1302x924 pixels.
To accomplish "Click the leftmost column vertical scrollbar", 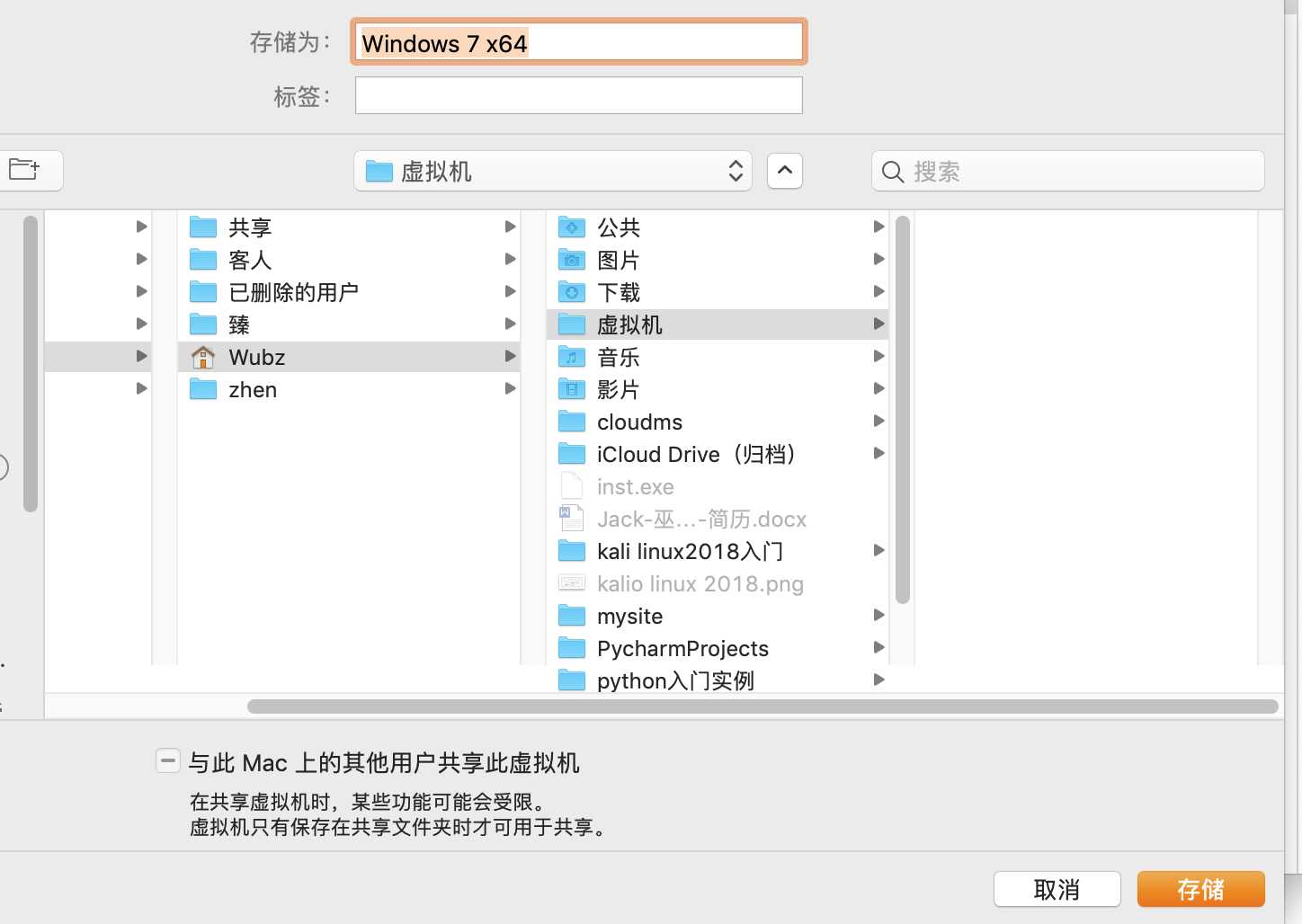I will [31, 364].
